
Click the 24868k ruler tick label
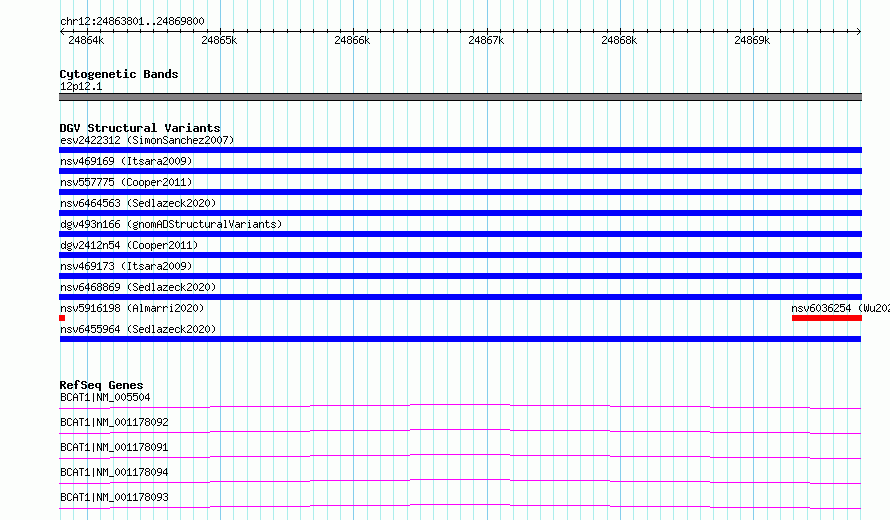point(619,40)
